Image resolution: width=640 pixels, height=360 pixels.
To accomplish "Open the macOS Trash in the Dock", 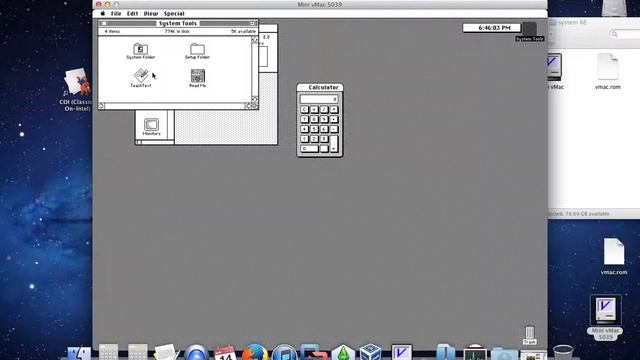I will click(563, 353).
